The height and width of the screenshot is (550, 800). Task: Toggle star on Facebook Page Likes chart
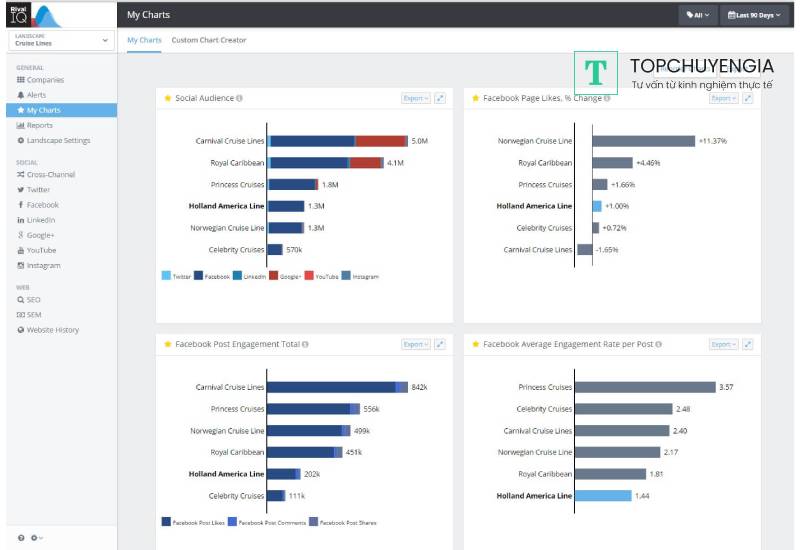pyautogui.click(x=476, y=98)
